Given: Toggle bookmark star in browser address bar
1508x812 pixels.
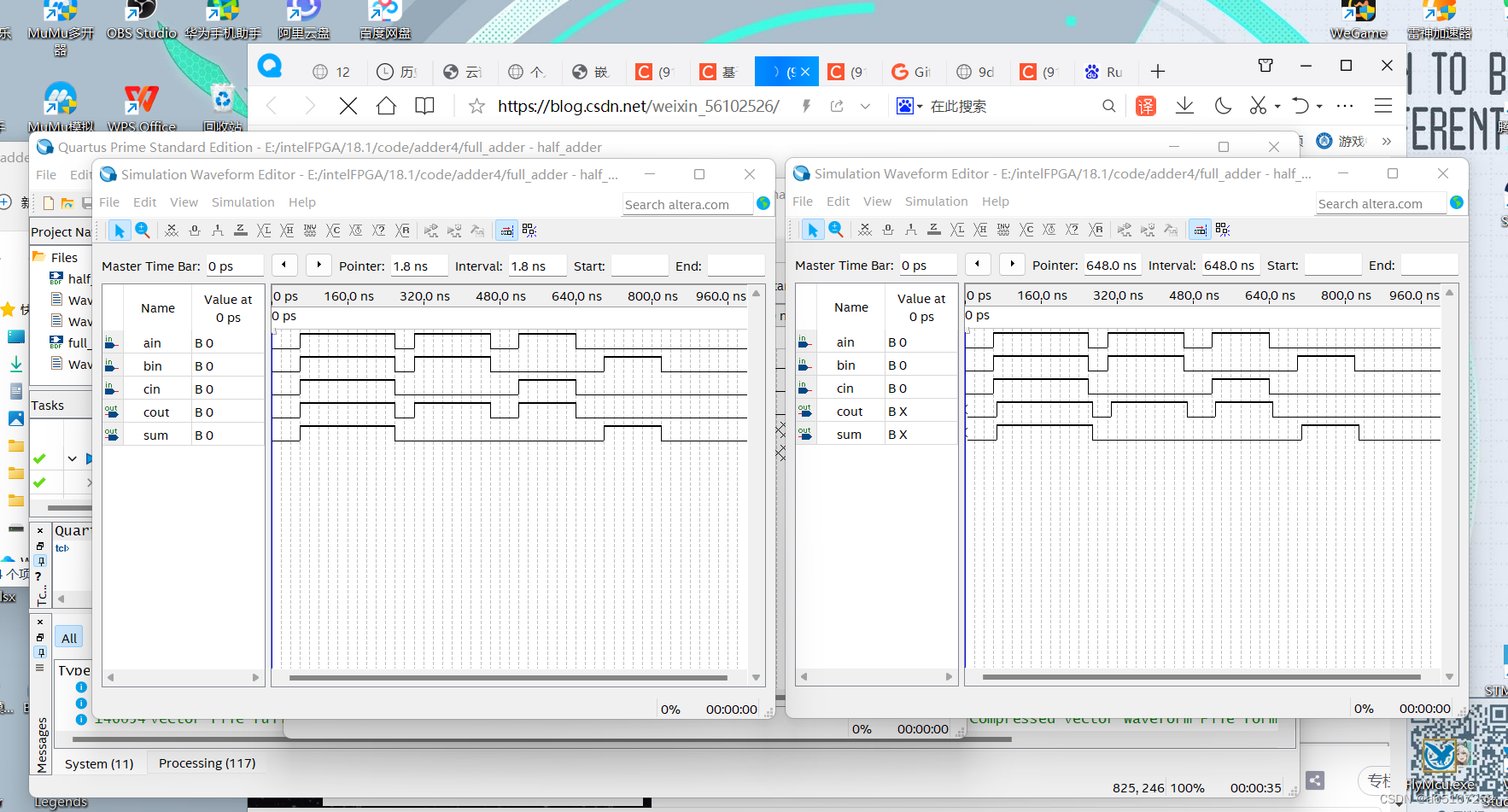Looking at the screenshot, I should click(476, 106).
